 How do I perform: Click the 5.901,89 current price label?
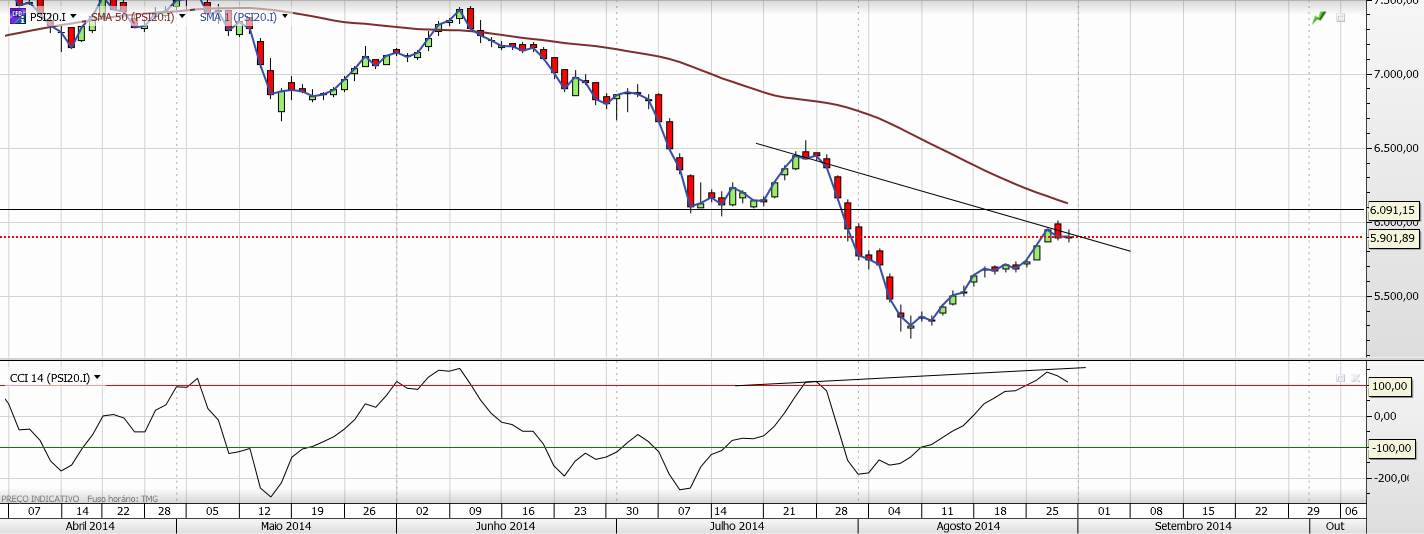(x=1393, y=238)
